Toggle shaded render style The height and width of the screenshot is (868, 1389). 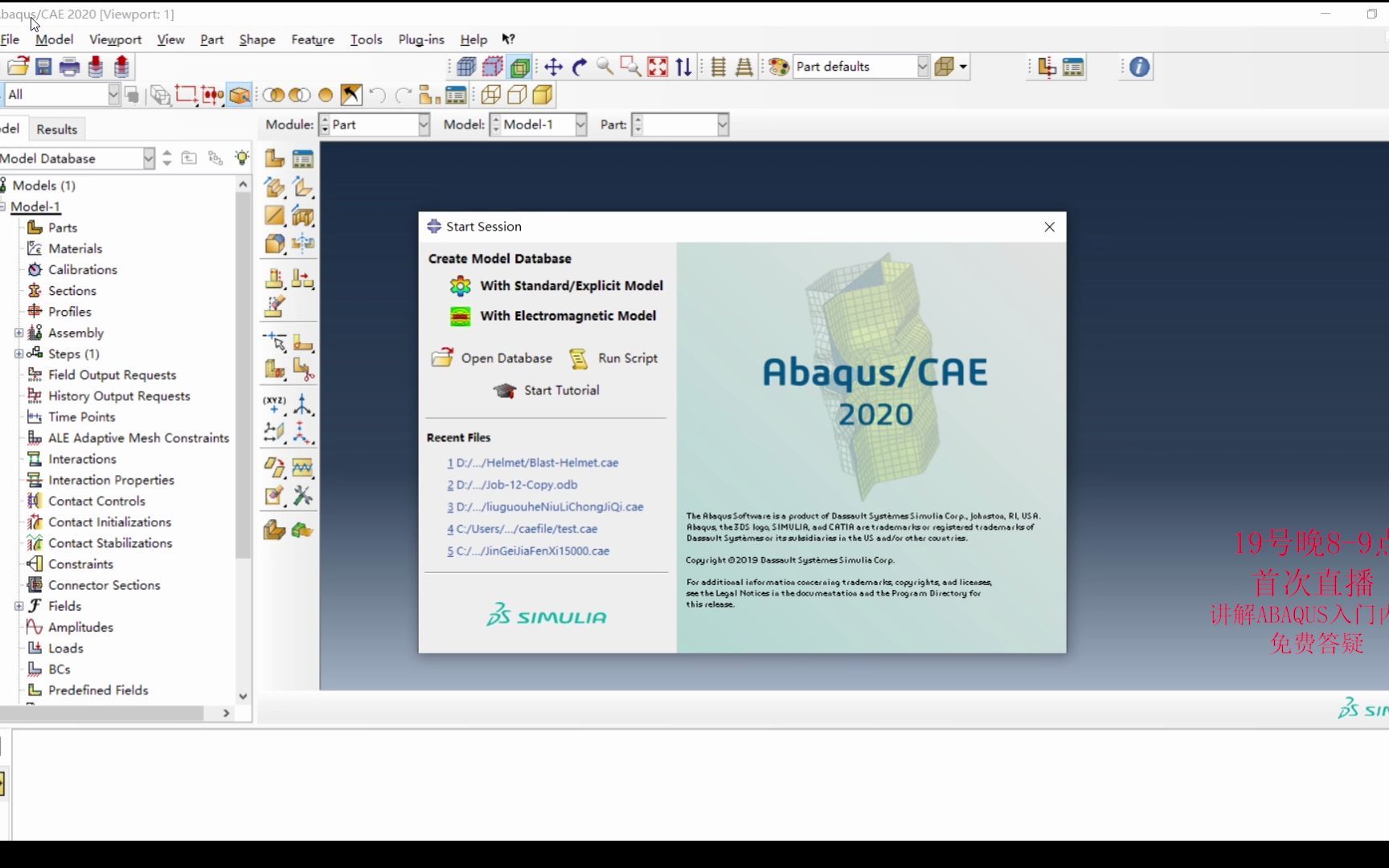[x=543, y=95]
